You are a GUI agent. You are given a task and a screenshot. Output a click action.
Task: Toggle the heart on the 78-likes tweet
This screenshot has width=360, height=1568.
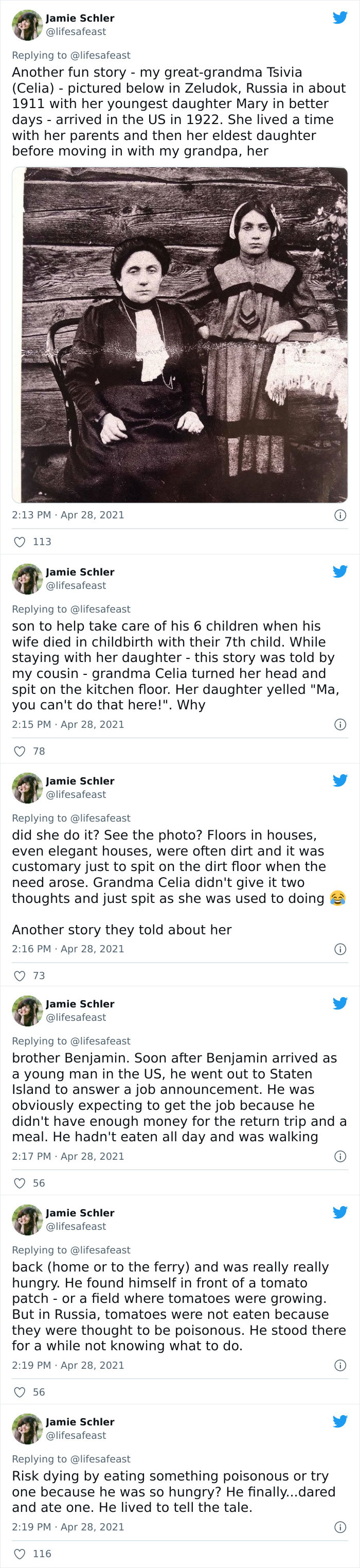(x=20, y=751)
